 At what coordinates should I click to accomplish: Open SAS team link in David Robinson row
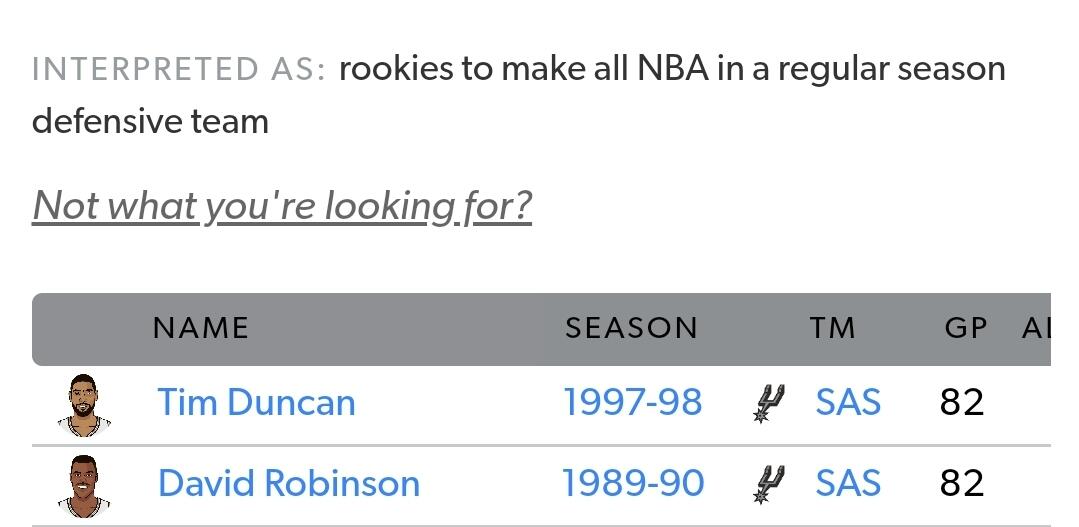point(848,483)
